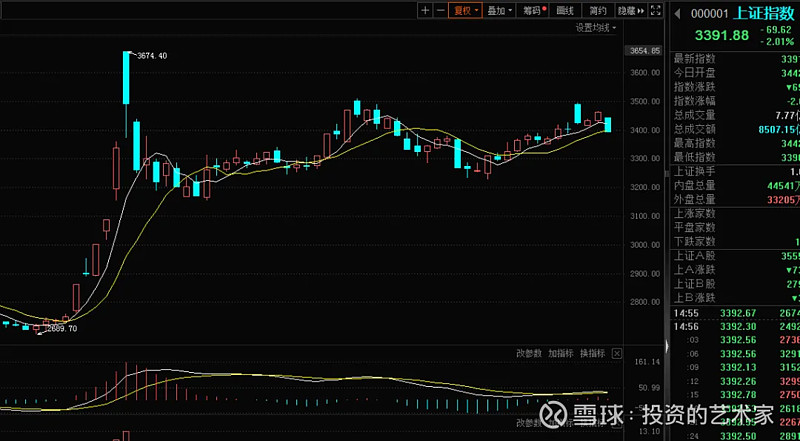Select the 总成交量 row
This screenshot has width=800, height=441.
coord(735,115)
